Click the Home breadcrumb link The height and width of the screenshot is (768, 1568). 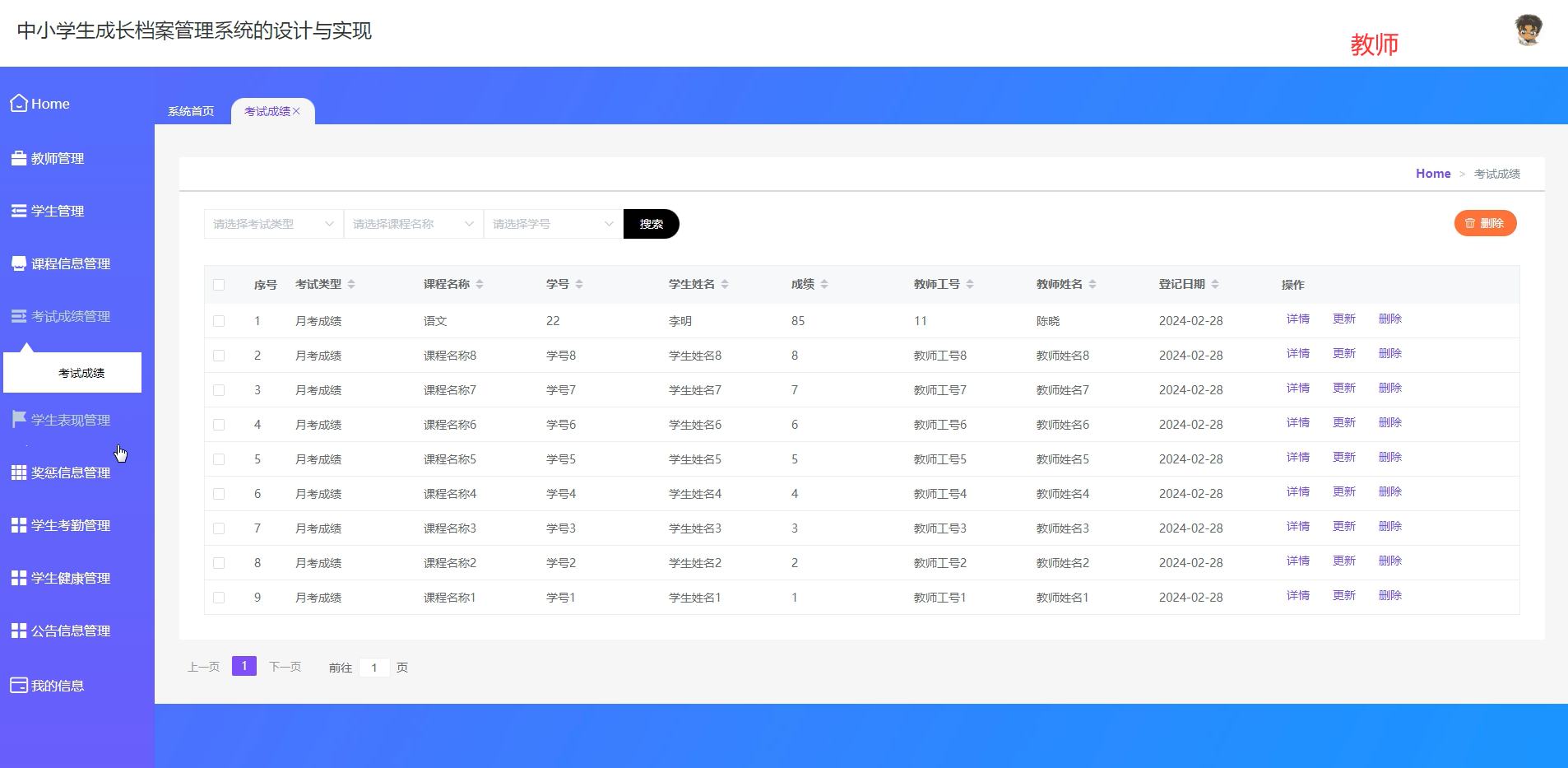tap(1433, 174)
